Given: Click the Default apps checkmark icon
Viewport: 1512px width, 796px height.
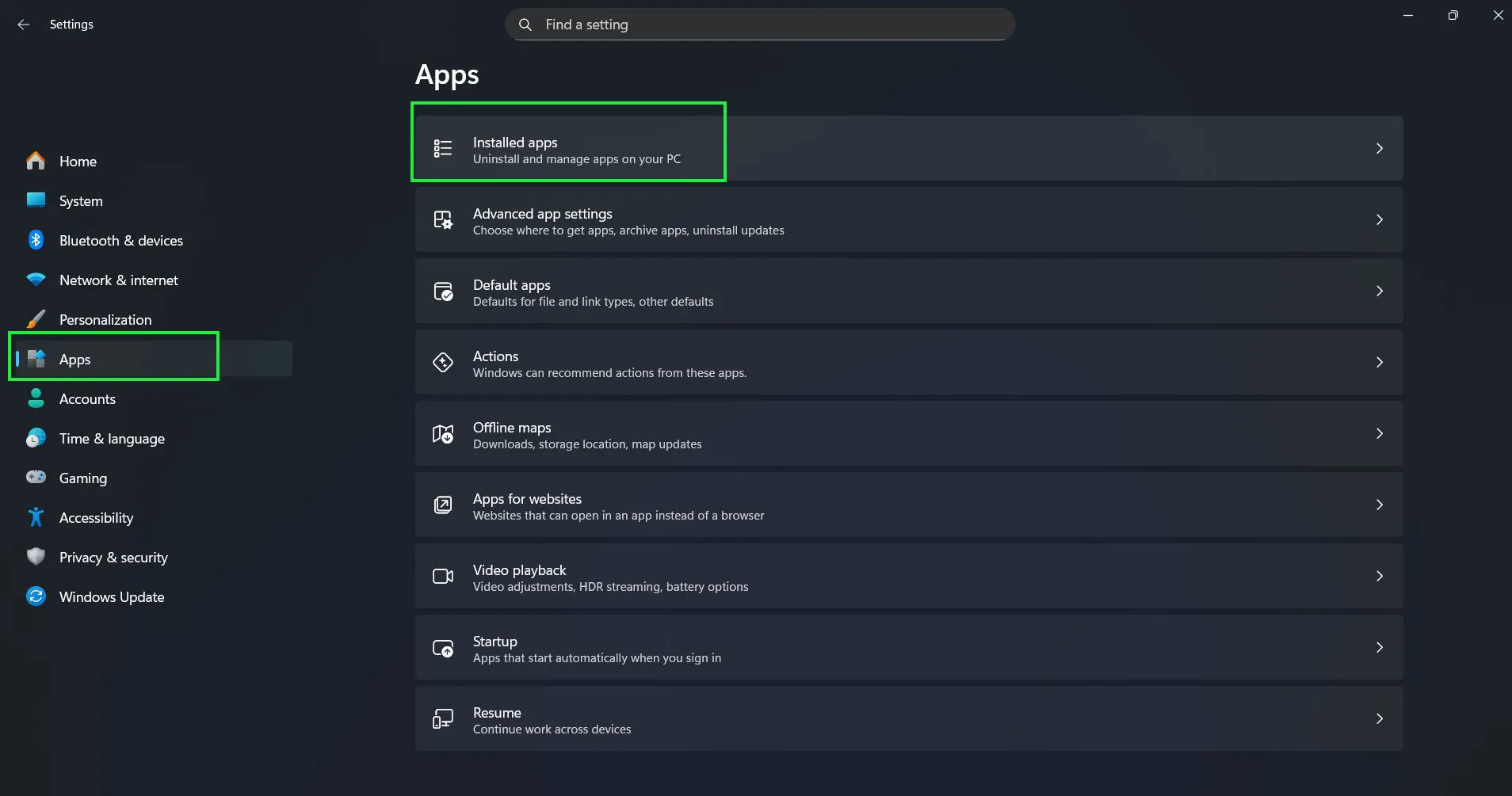Looking at the screenshot, I should (x=443, y=291).
